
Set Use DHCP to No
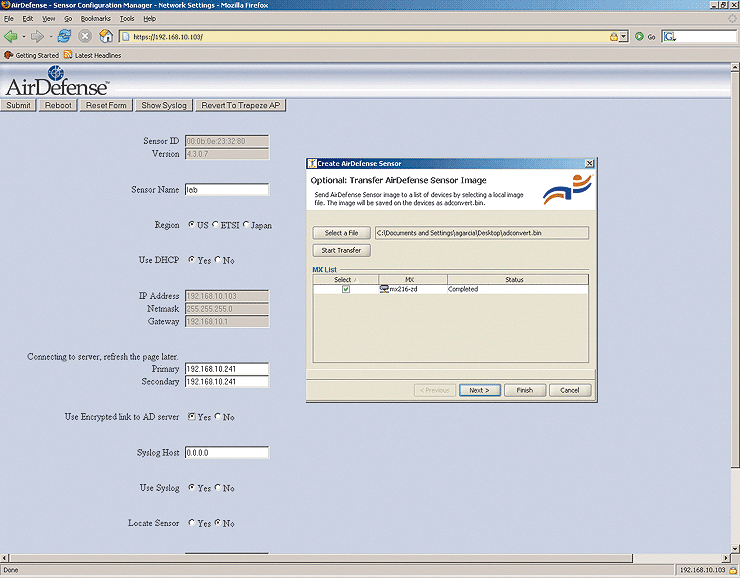point(218,260)
